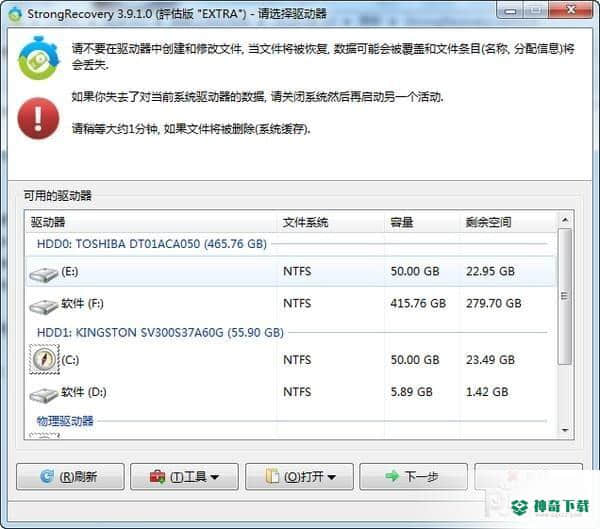Select the drive icon for (E:)
The image size is (600, 529).
[44, 274]
